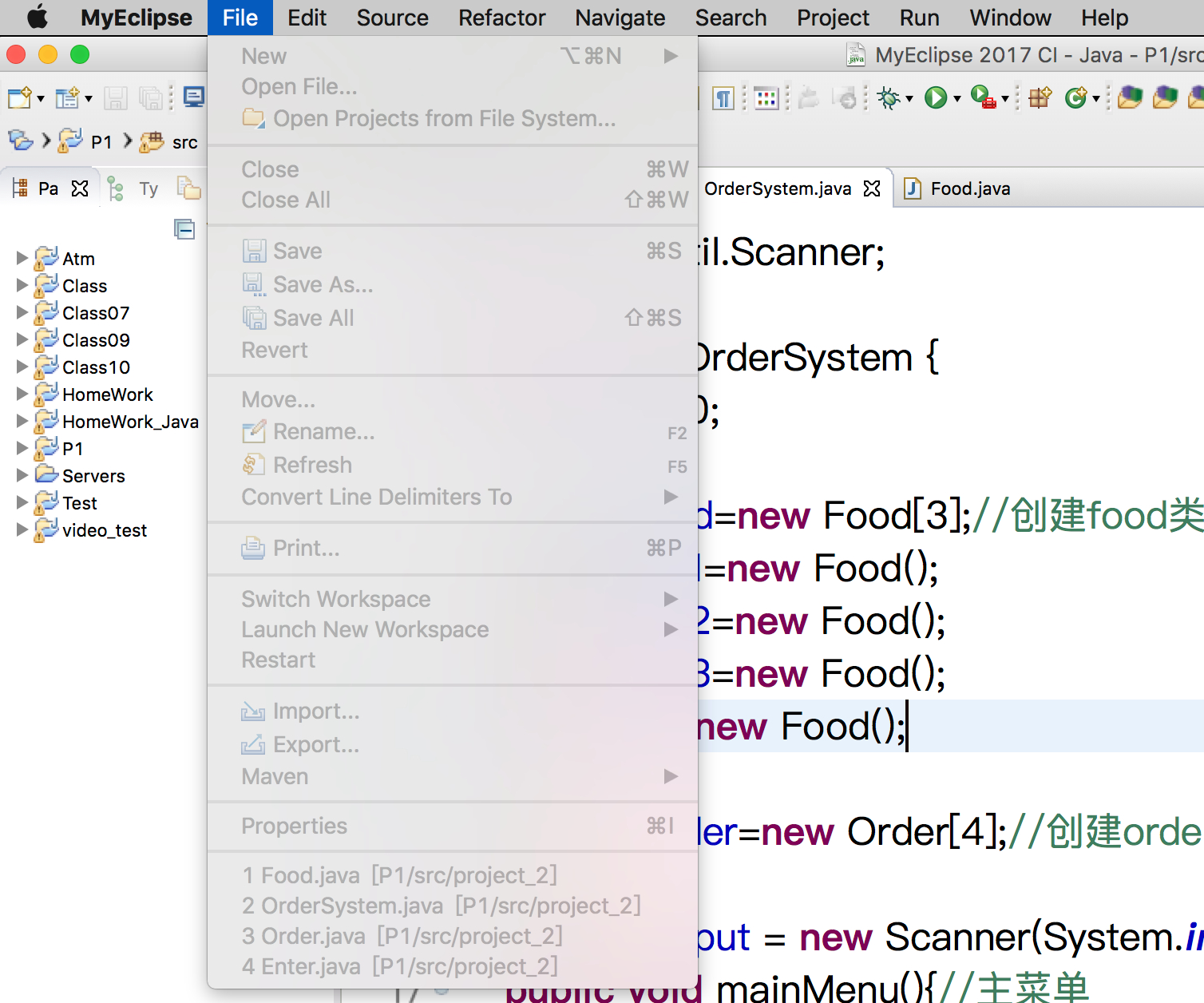Screen dimensions: 1204x1003
Task: Open the Navigate menu
Action: (620, 18)
